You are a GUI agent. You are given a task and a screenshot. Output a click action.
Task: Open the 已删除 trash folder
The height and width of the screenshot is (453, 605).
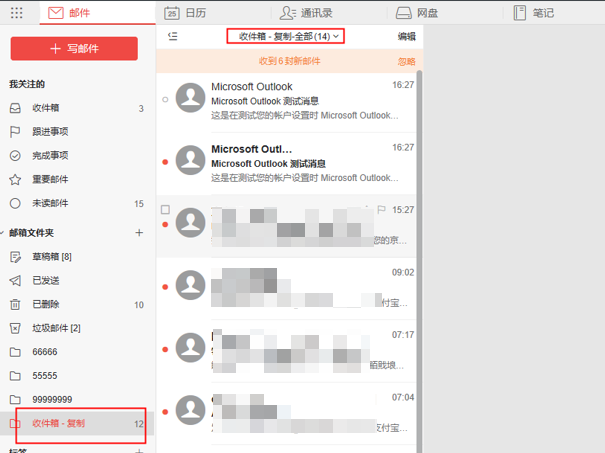tap(46, 304)
